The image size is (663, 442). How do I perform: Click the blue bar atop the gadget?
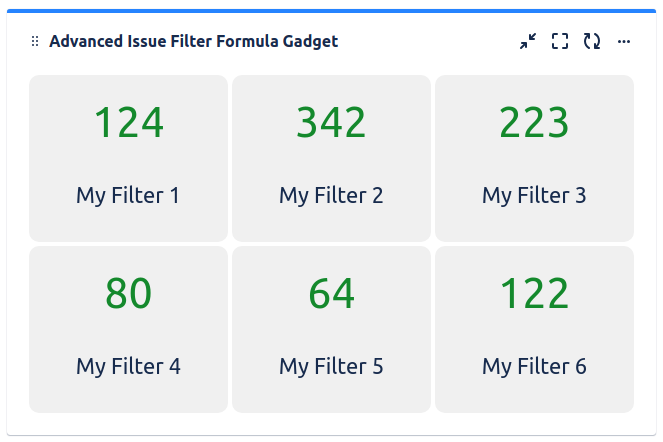[331, 11]
